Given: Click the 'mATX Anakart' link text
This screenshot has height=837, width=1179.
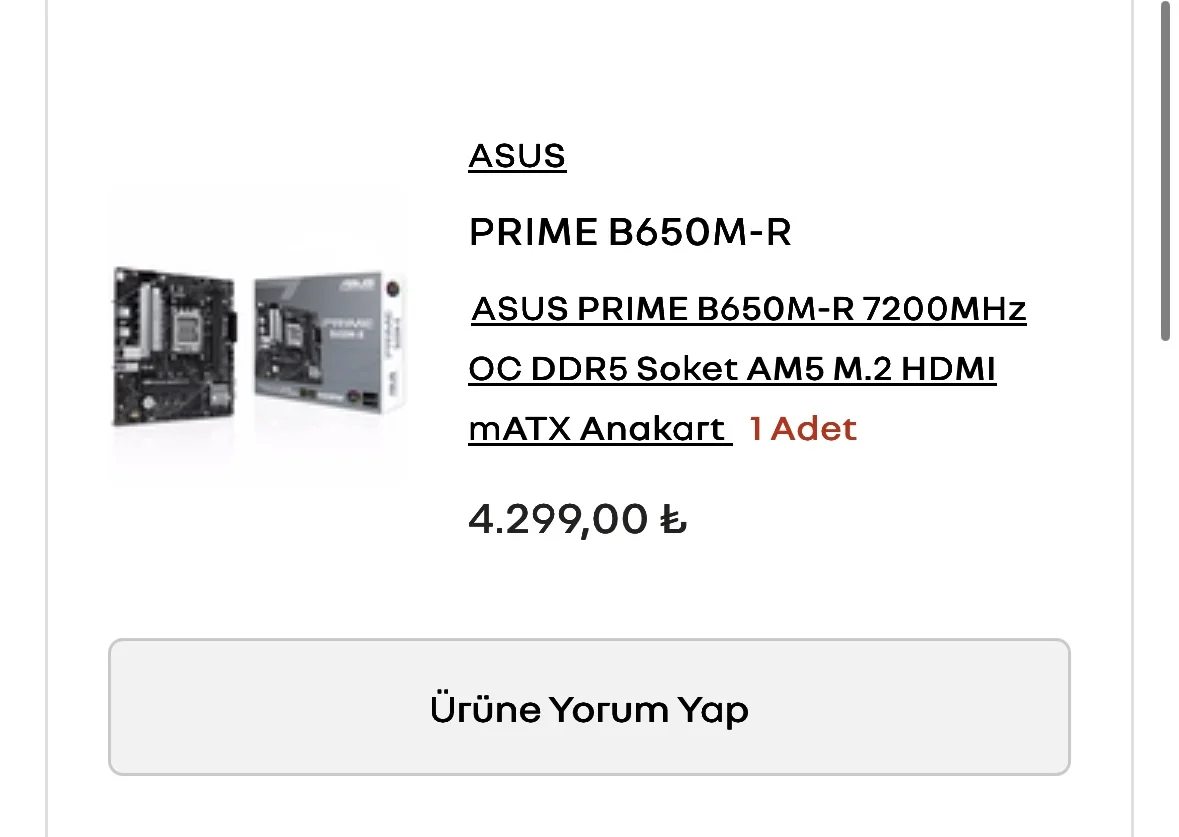Looking at the screenshot, I should [x=597, y=429].
